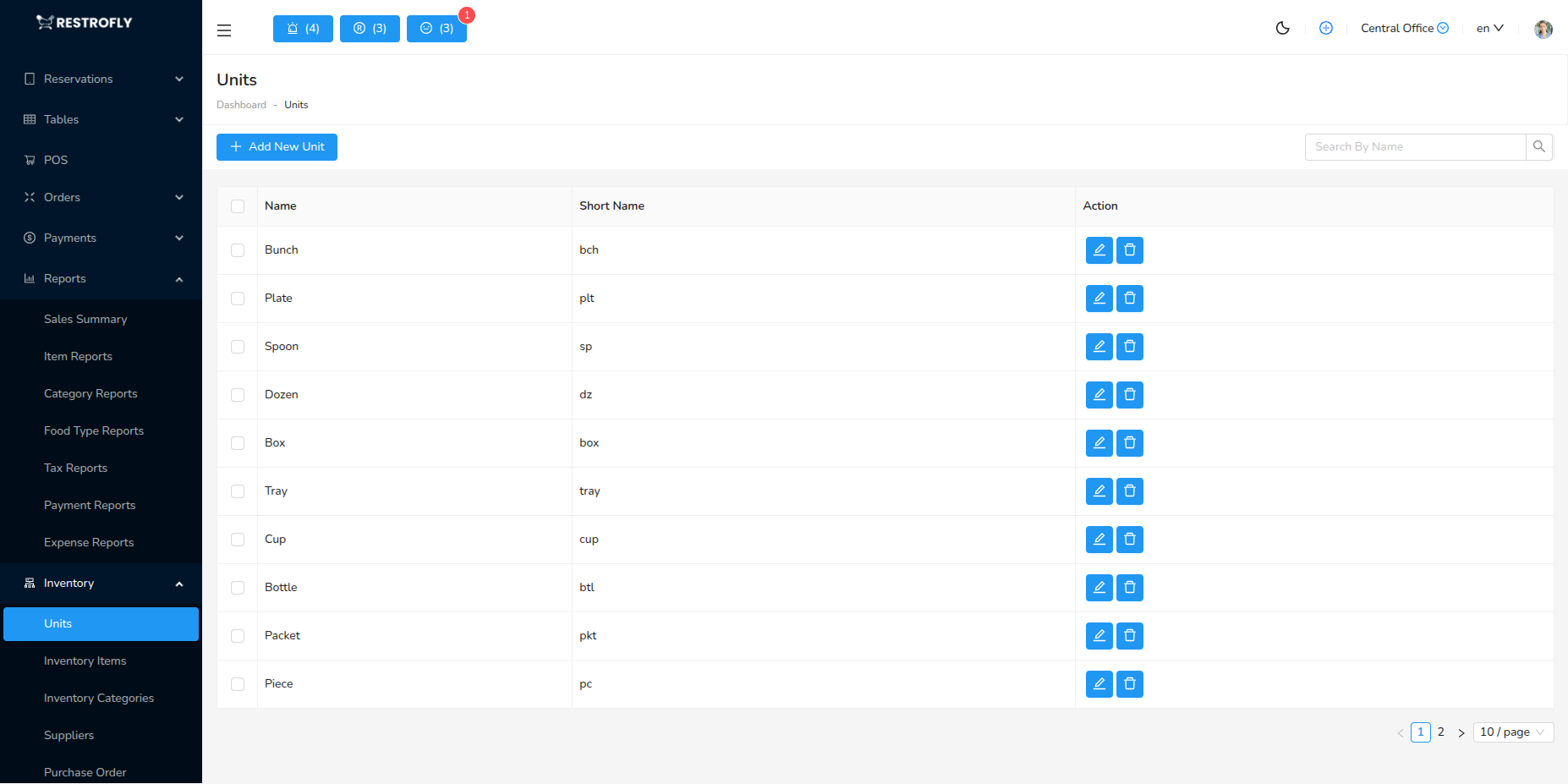Check the checkbox for the Bunch row
The height and width of the screenshot is (784, 1568).
(x=238, y=249)
